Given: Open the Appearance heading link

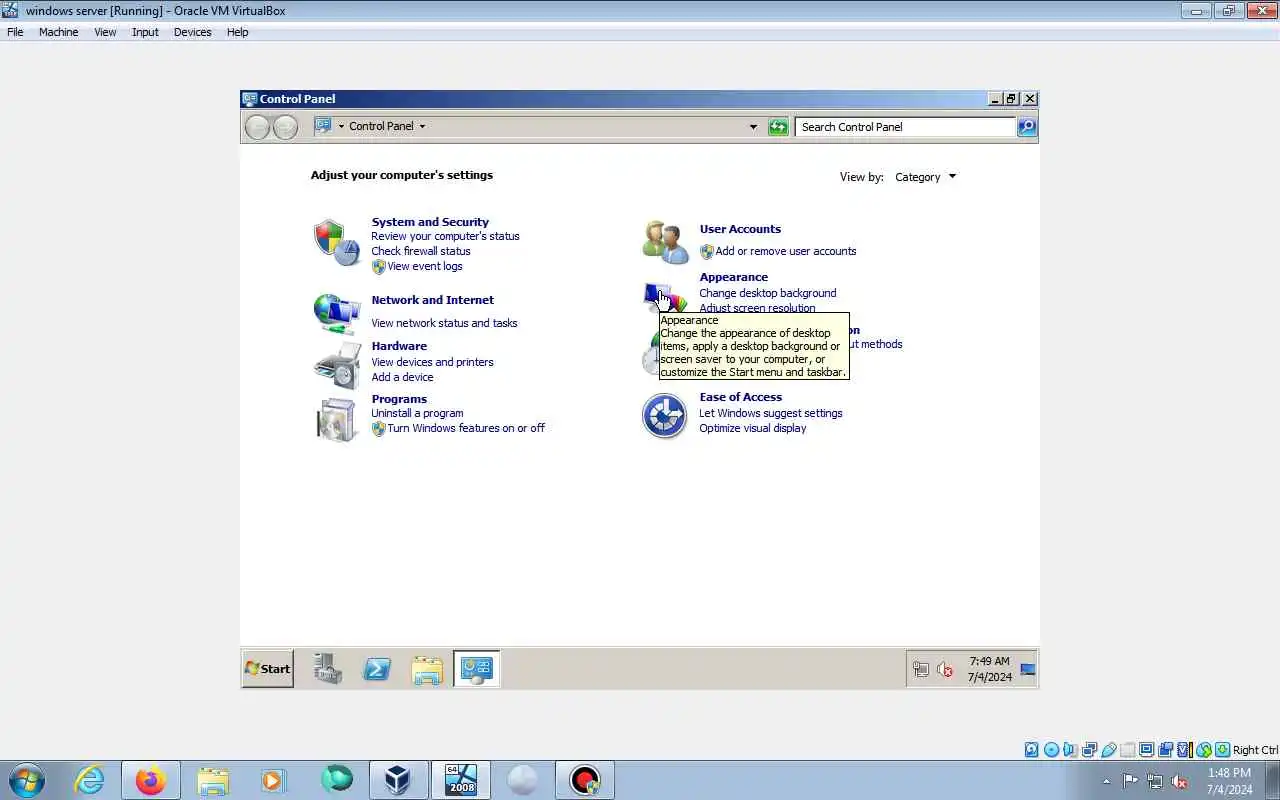Looking at the screenshot, I should tap(733, 277).
